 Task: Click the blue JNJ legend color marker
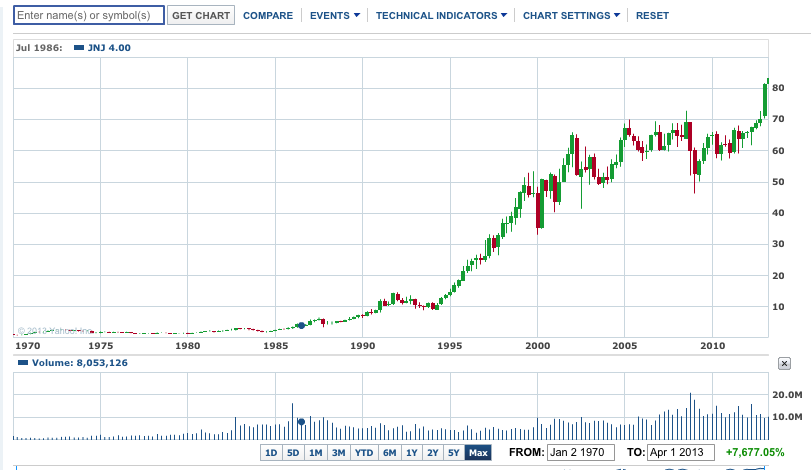click(80, 48)
